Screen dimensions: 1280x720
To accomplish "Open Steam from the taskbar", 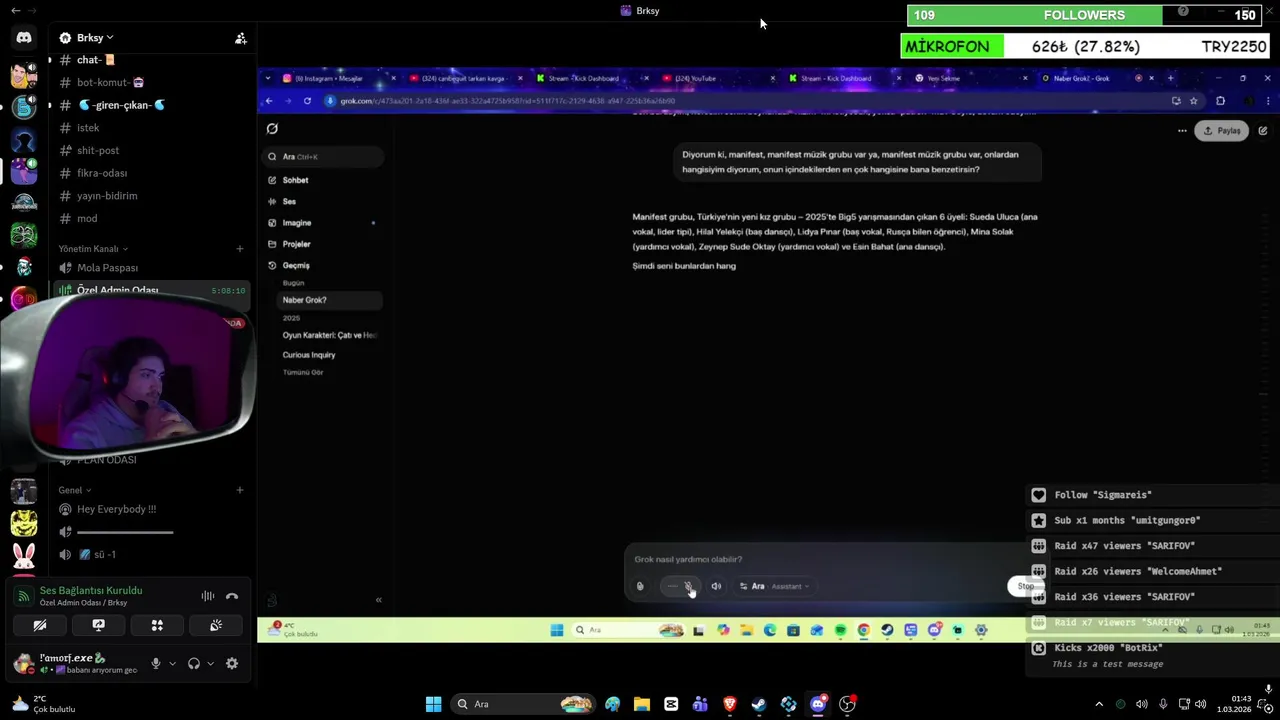I will pyautogui.click(x=759, y=704).
